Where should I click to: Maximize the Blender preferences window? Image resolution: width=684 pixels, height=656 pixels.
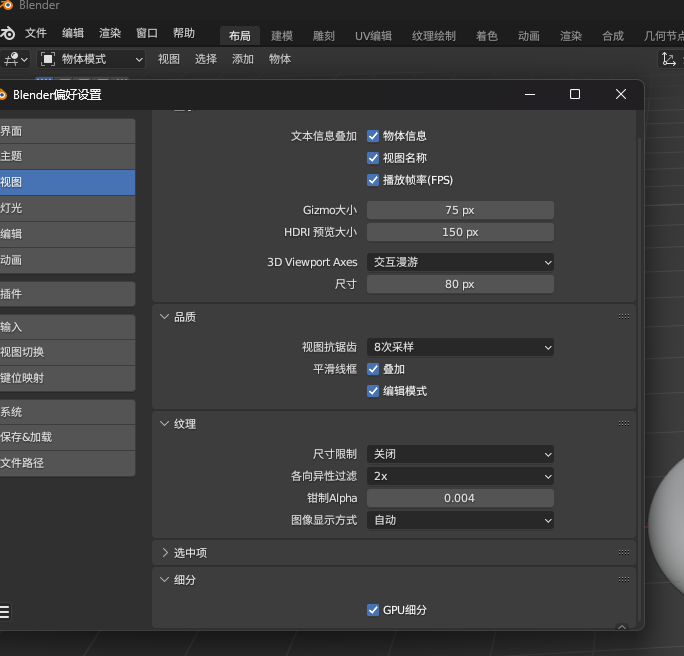(x=575, y=94)
